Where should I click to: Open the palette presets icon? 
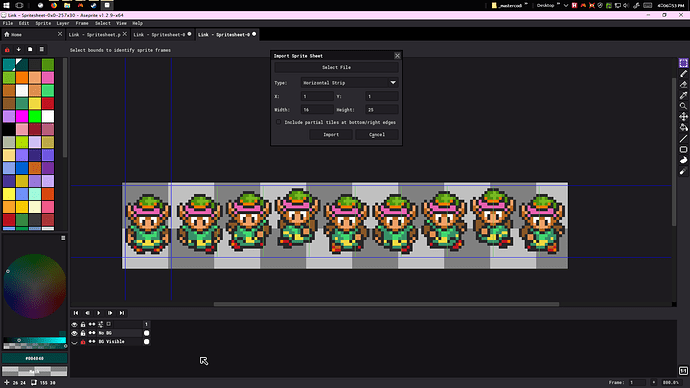point(30,50)
